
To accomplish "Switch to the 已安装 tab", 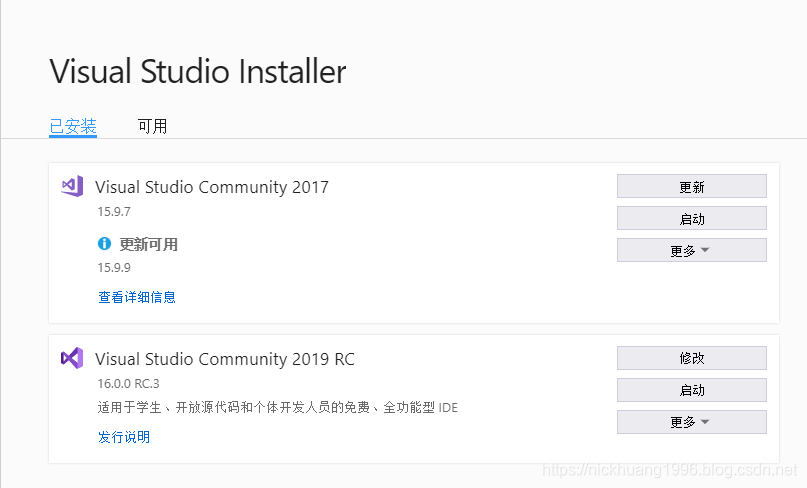I will pos(73,126).
